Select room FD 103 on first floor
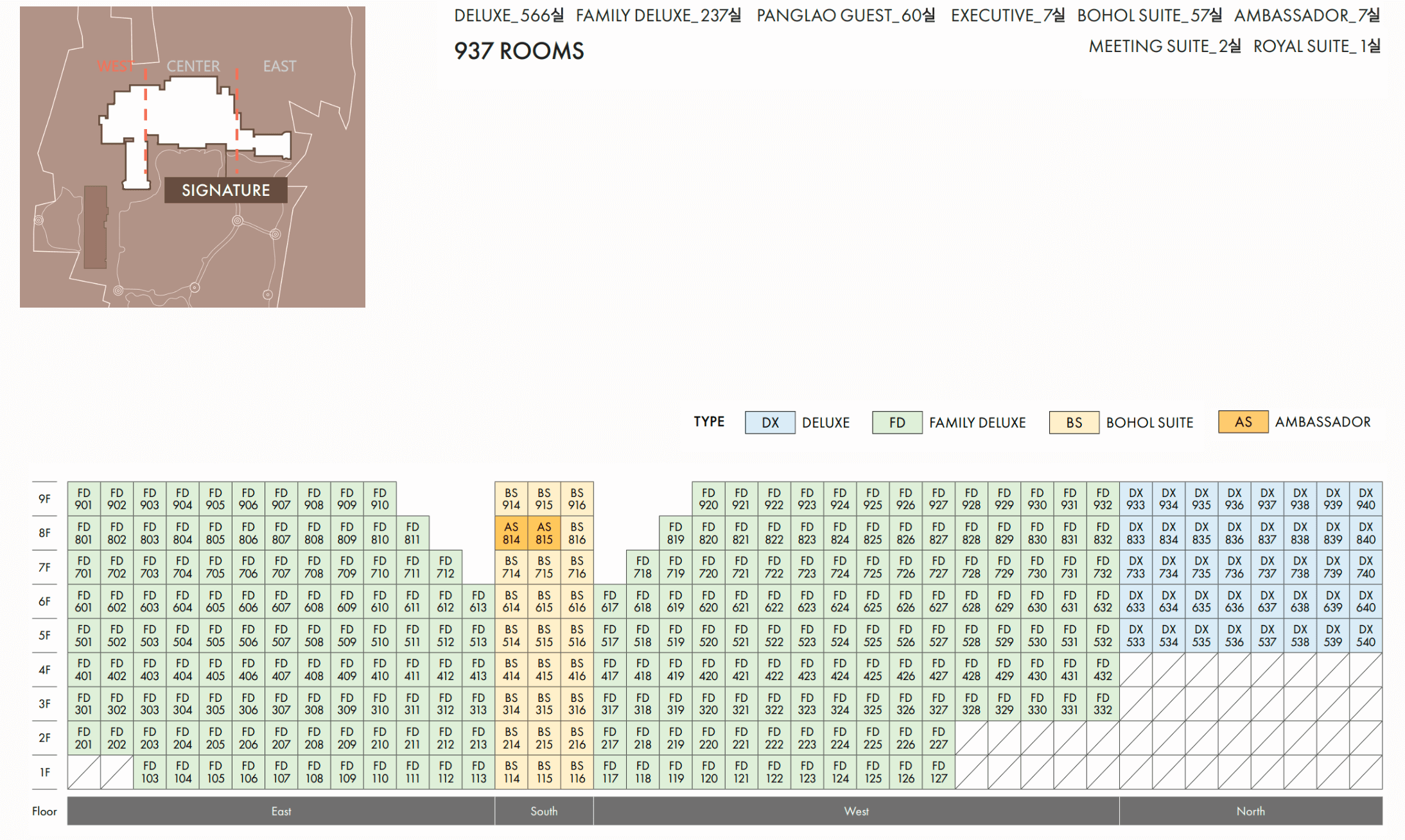 (x=150, y=772)
